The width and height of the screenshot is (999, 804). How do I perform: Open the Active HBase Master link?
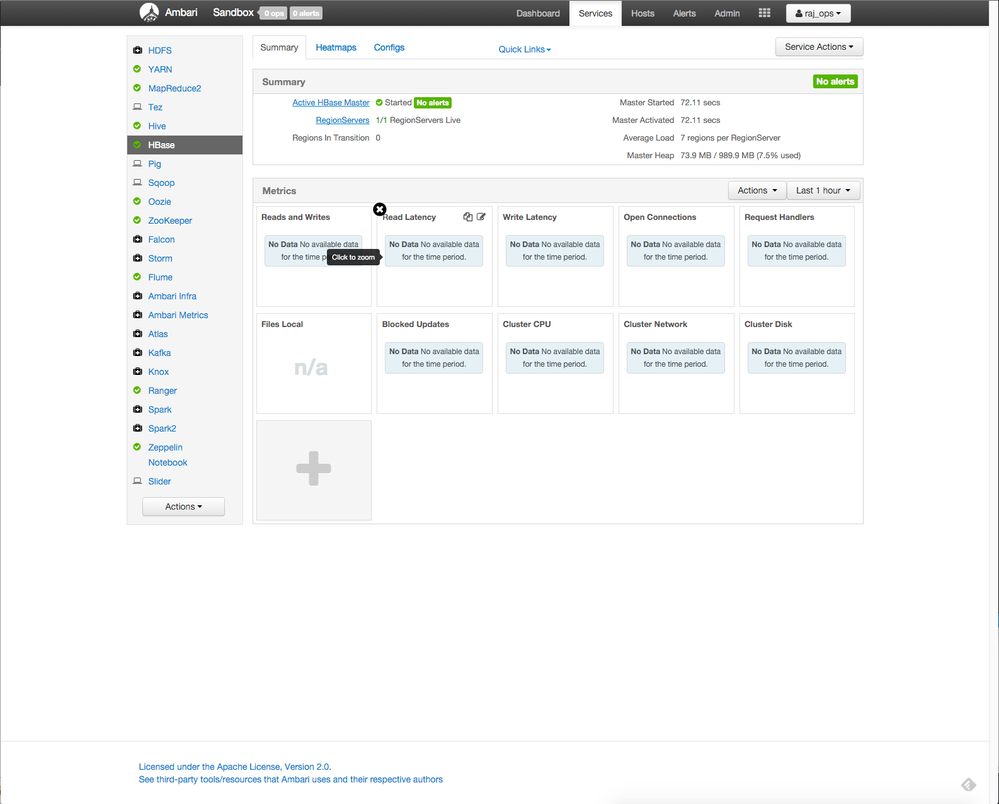click(x=331, y=103)
